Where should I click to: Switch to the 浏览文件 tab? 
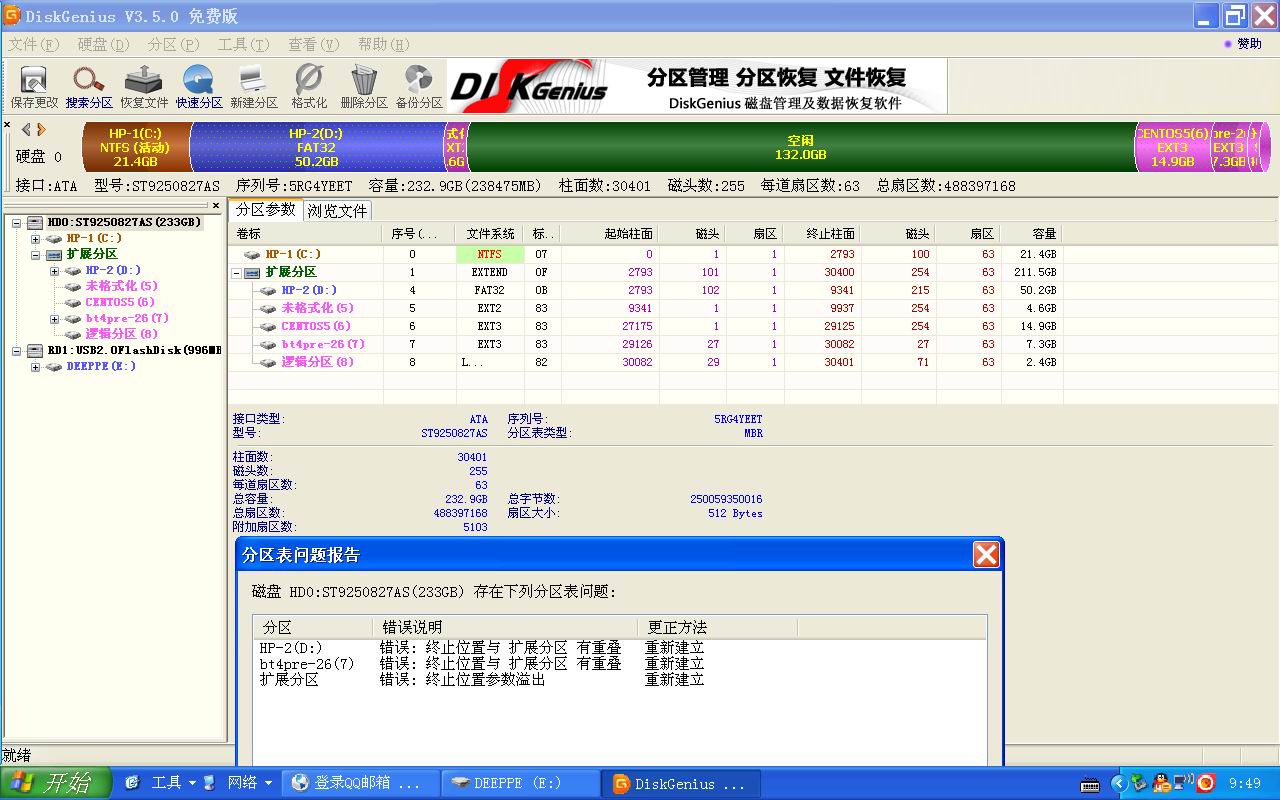[x=337, y=211]
